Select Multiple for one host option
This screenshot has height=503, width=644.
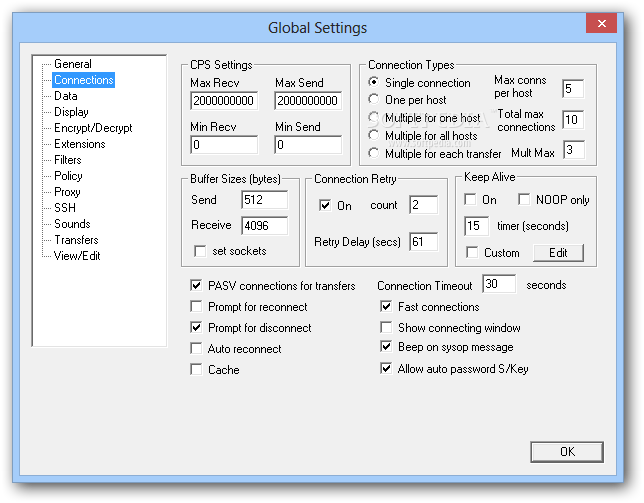(x=373, y=118)
